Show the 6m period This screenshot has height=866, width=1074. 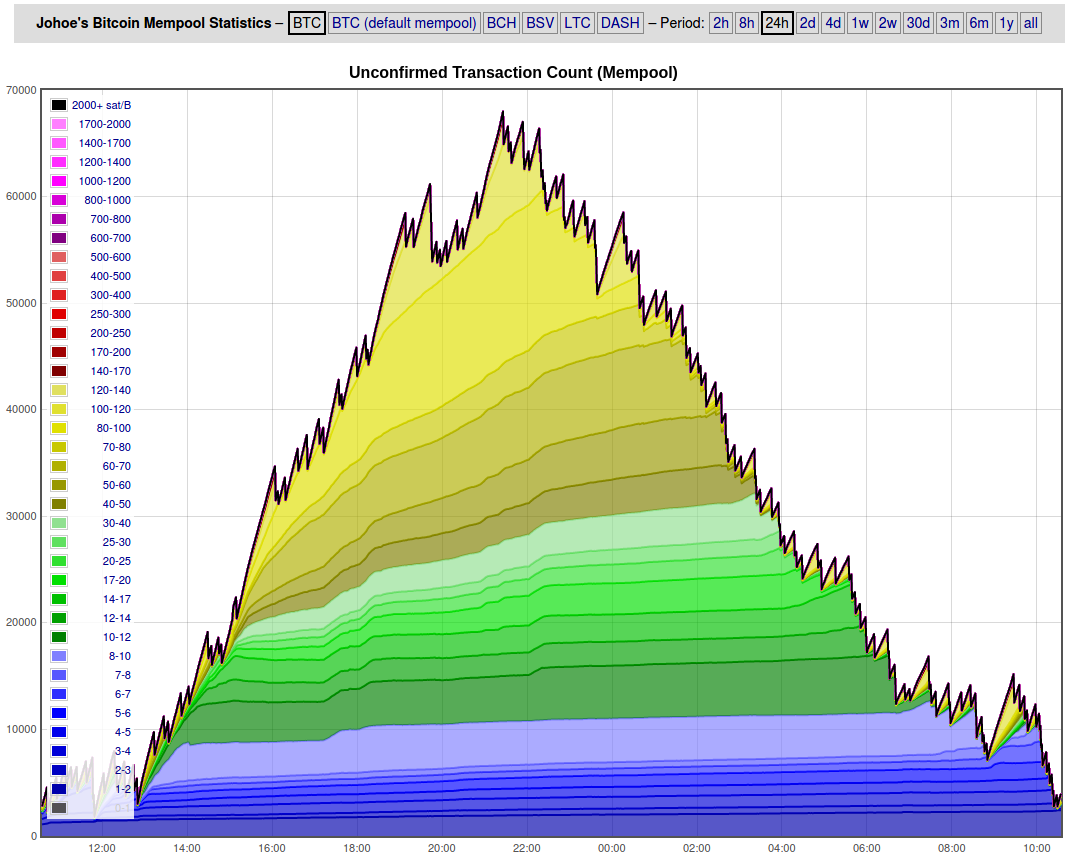[979, 23]
